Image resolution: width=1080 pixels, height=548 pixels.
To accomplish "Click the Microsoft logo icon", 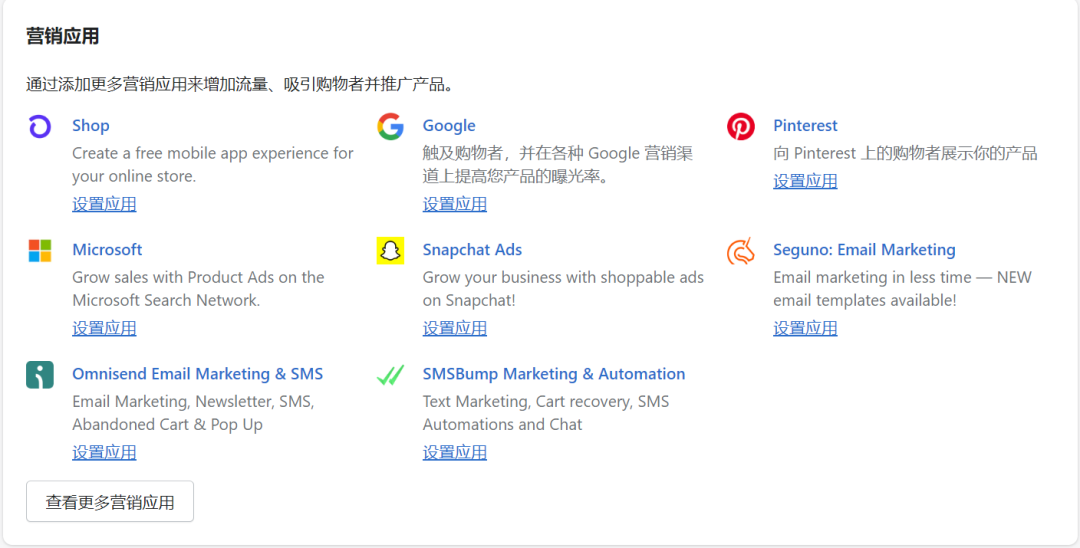I will 40,251.
